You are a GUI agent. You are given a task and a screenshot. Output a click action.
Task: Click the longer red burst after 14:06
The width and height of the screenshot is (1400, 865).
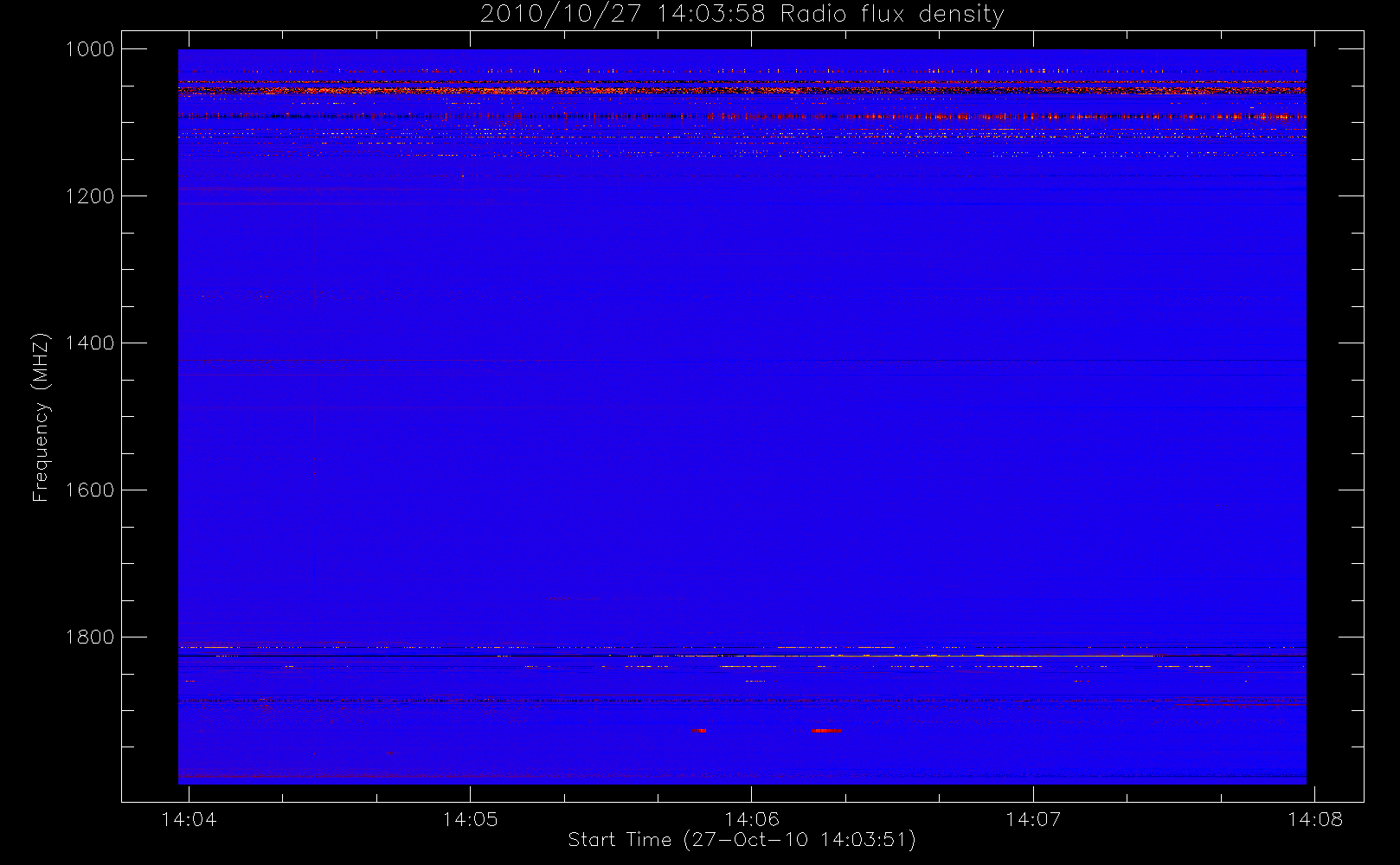coord(826,731)
